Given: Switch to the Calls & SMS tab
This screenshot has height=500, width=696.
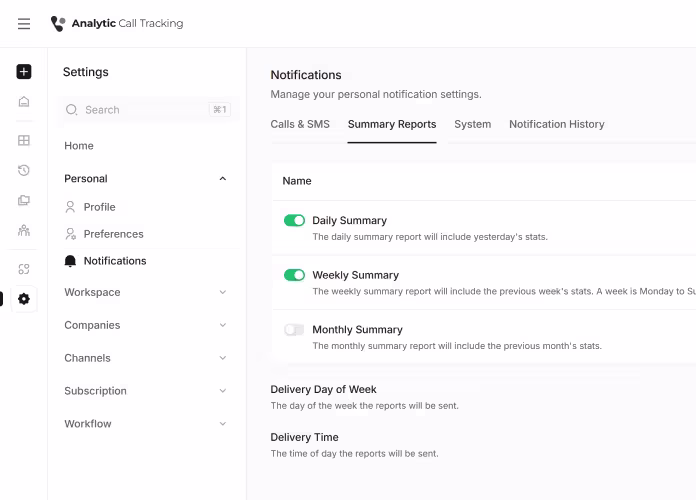Looking at the screenshot, I should (300, 125).
